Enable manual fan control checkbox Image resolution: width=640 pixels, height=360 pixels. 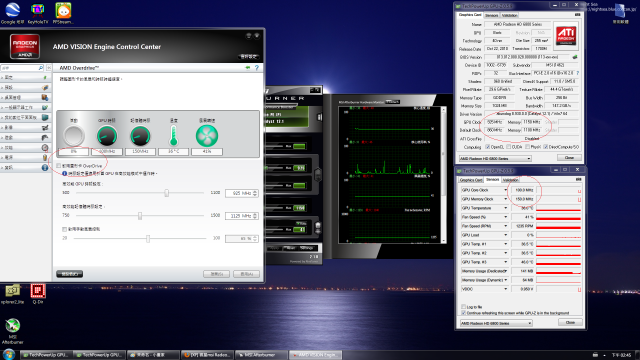[64, 229]
